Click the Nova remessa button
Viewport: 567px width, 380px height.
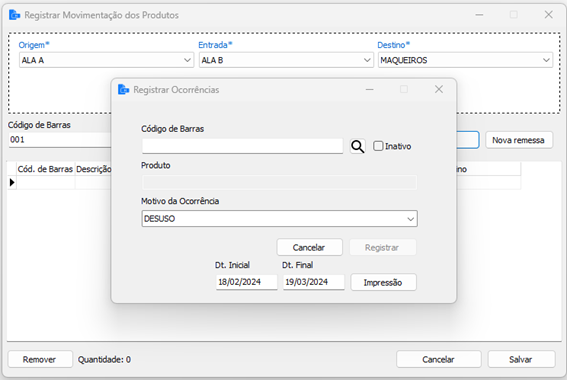519,140
